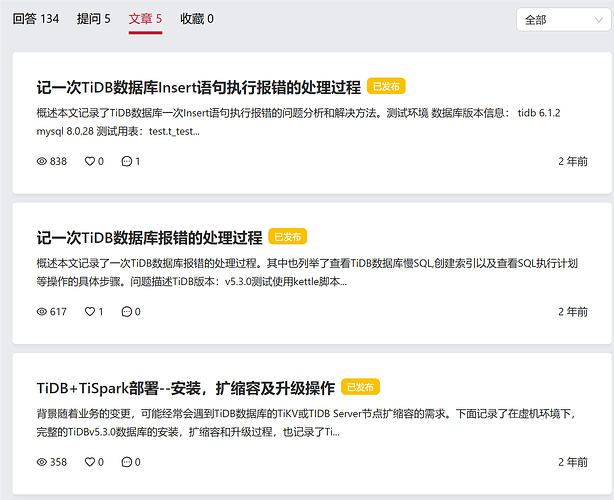Screen dimensions: 614x500
Task: Click summary text beginning 背景随着业务的变更
Action: coord(306,423)
